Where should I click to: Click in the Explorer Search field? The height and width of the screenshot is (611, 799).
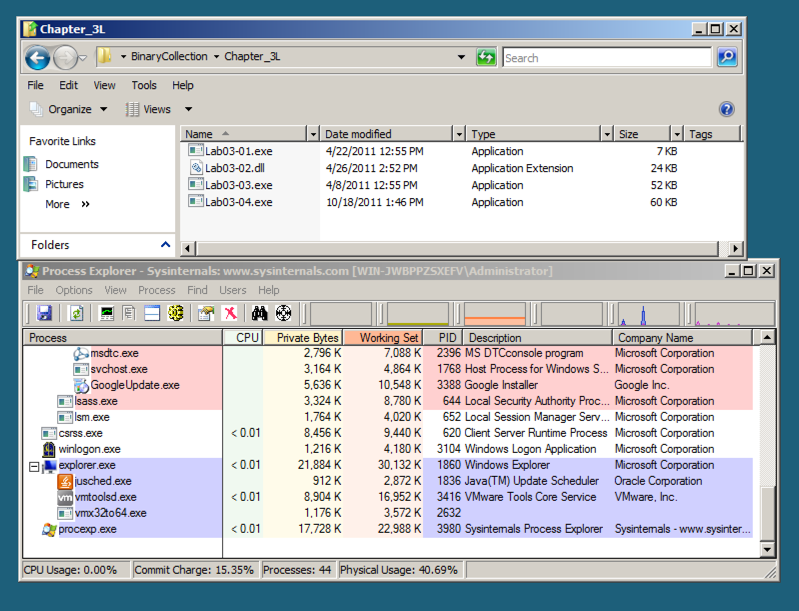(608, 58)
